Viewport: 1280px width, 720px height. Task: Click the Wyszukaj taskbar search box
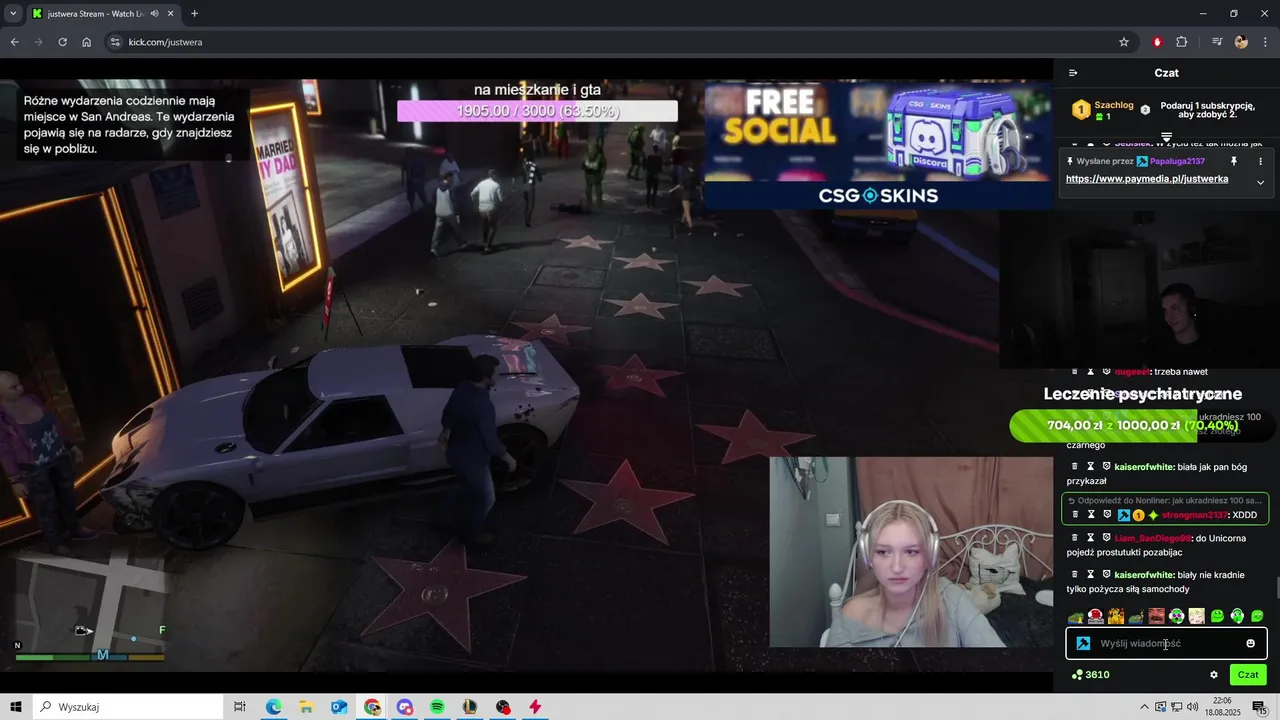coord(128,707)
